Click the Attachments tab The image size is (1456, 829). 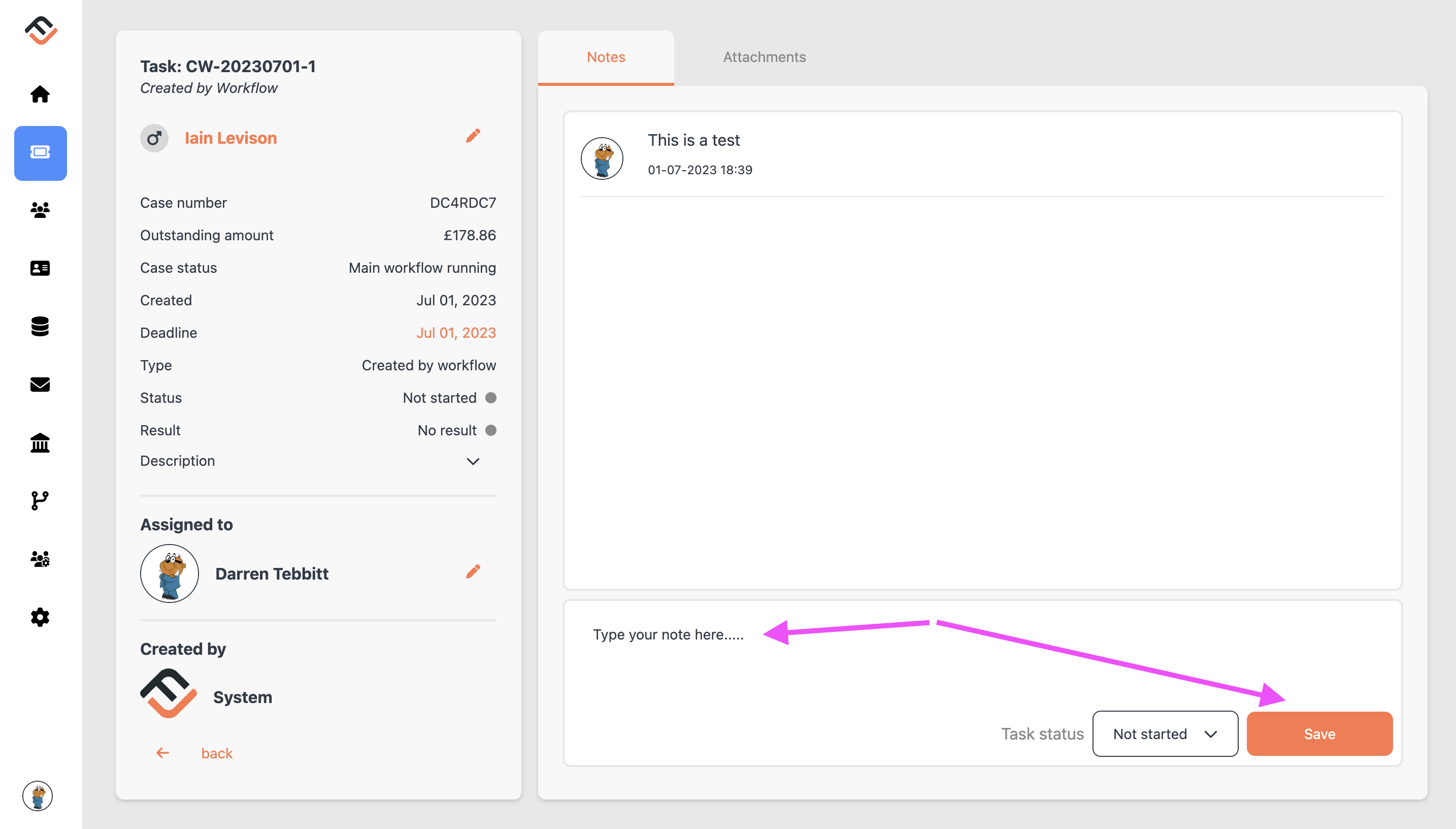click(x=763, y=56)
